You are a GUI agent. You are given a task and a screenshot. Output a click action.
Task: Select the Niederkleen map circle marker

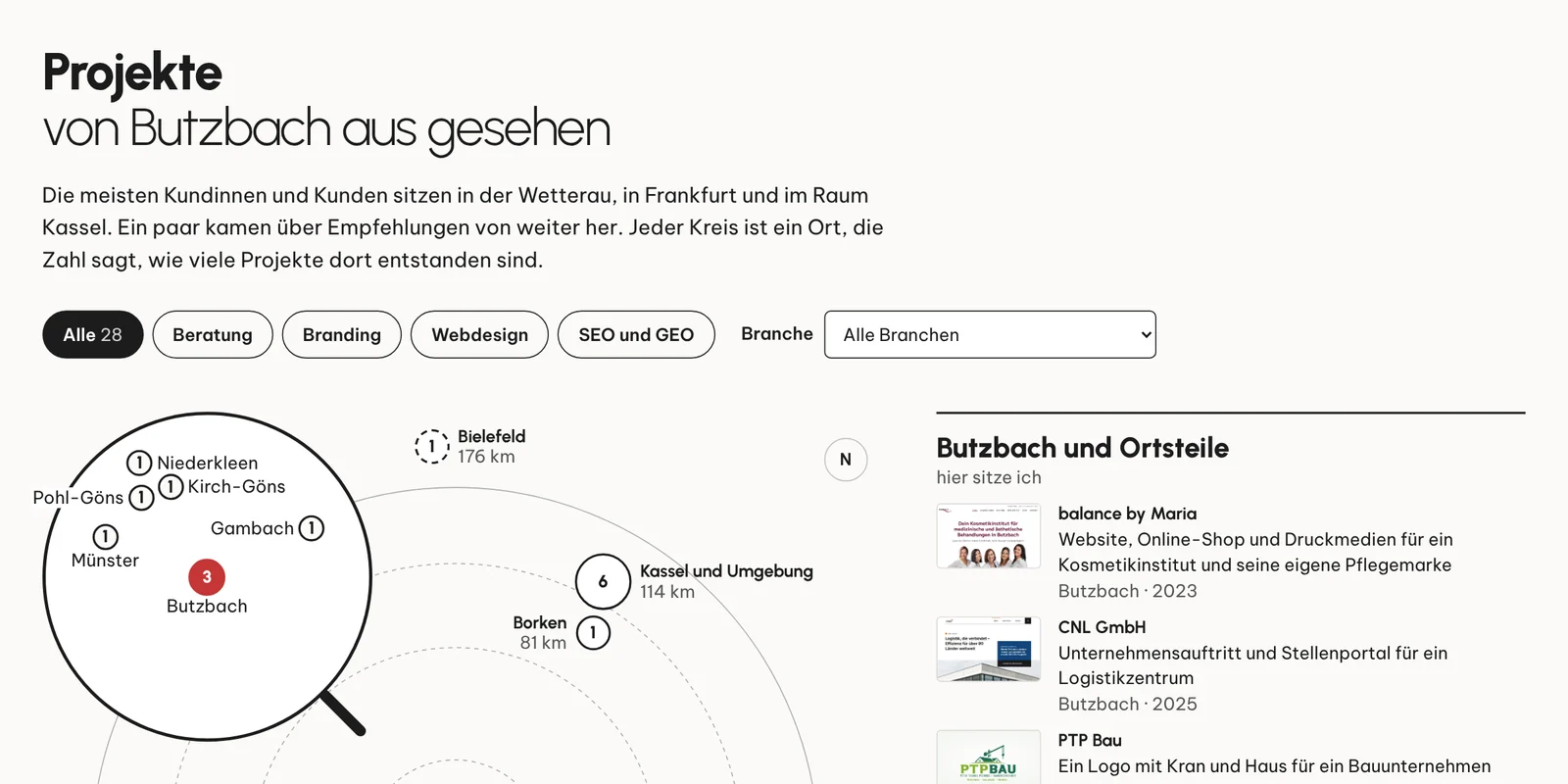click(139, 463)
